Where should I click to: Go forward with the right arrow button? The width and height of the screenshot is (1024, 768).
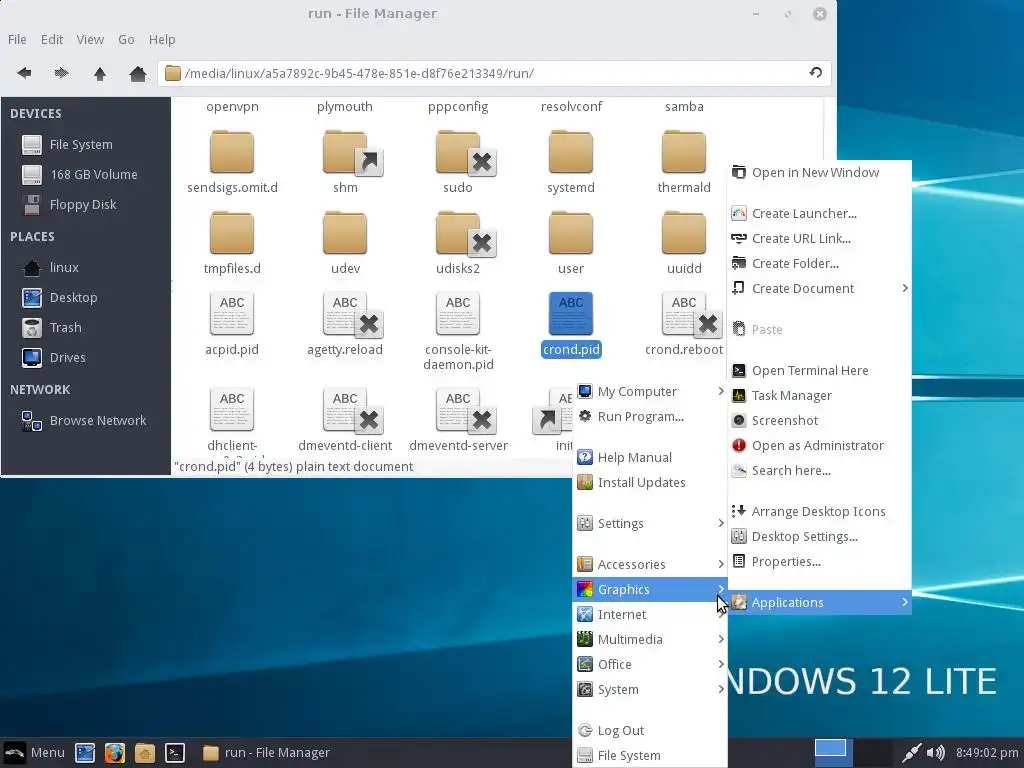61,73
